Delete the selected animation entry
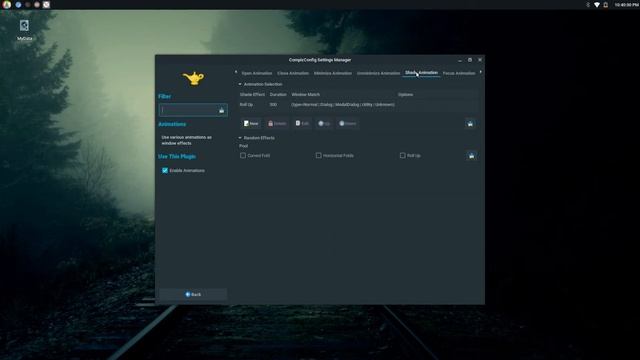 point(277,123)
